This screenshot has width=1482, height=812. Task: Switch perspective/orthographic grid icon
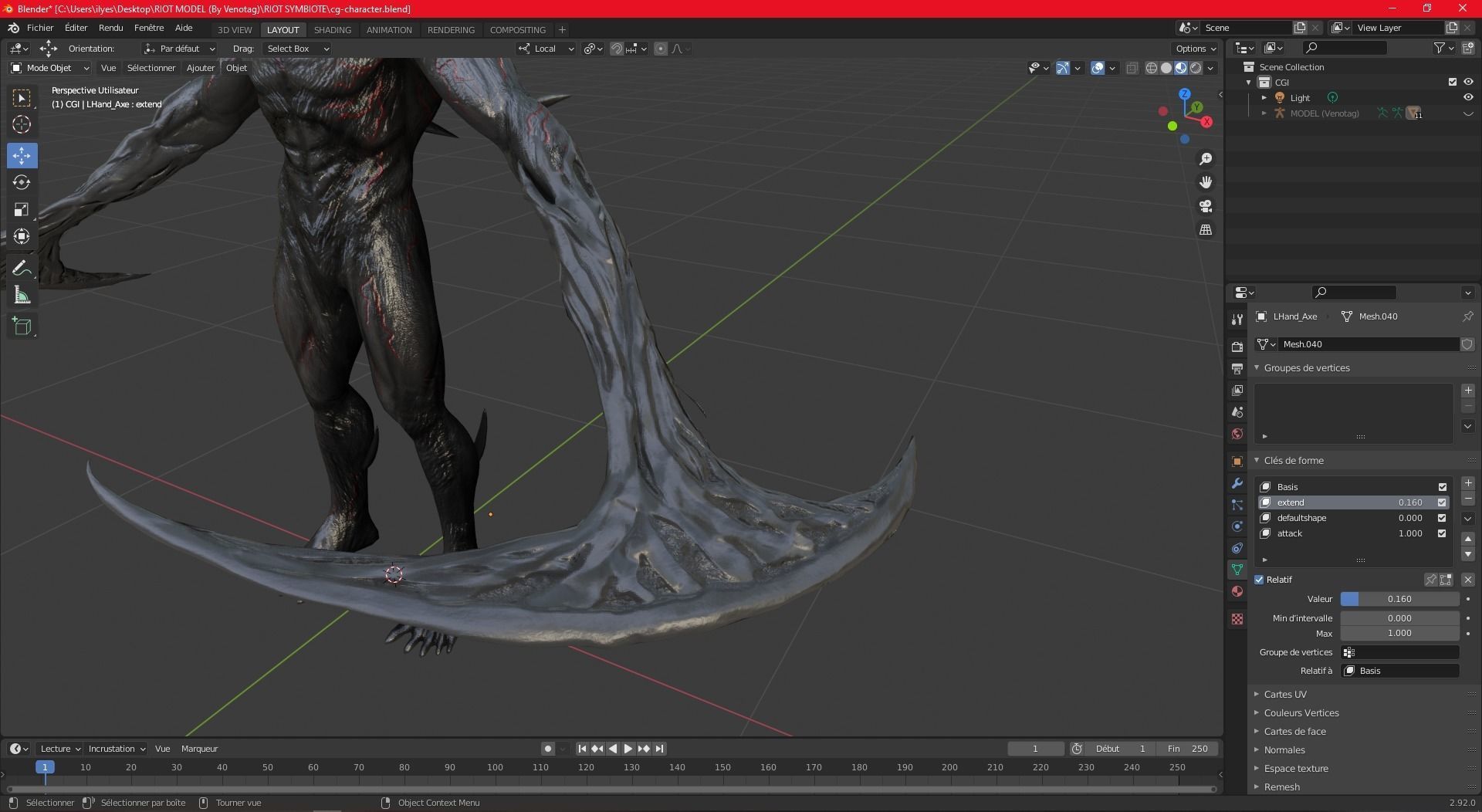coord(1206,230)
